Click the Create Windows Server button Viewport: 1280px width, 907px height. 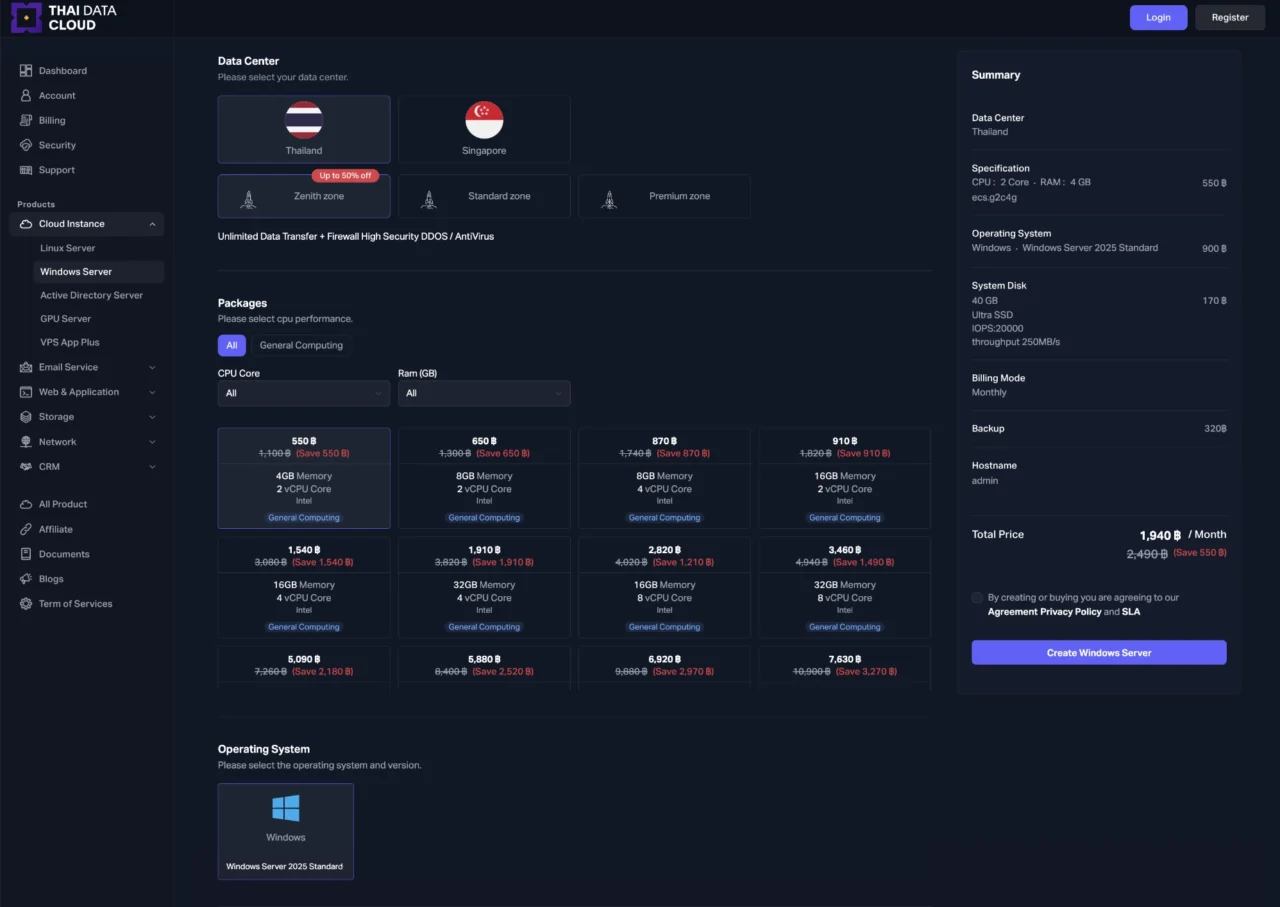click(1099, 653)
